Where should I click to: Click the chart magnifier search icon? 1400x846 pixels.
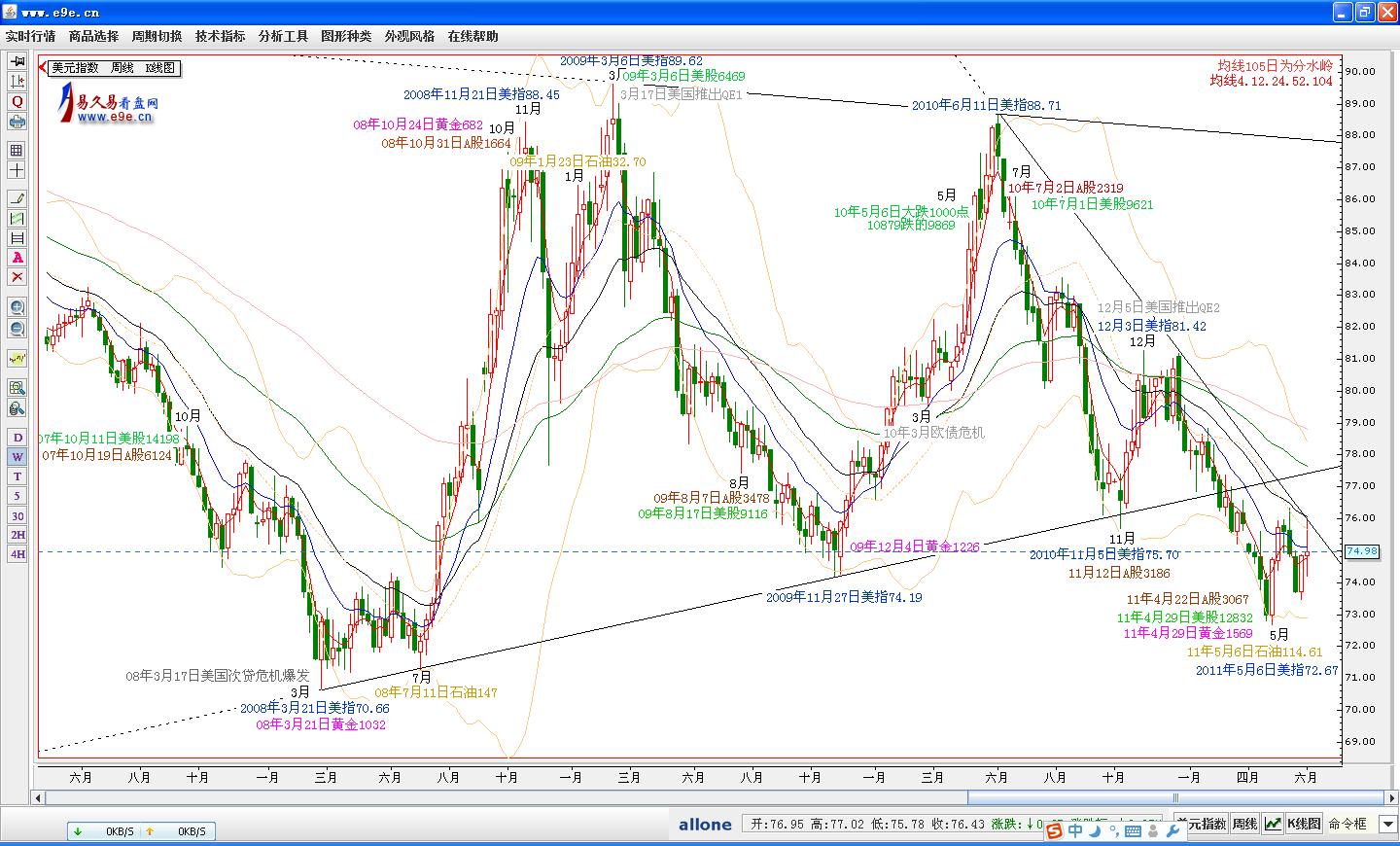(x=17, y=388)
